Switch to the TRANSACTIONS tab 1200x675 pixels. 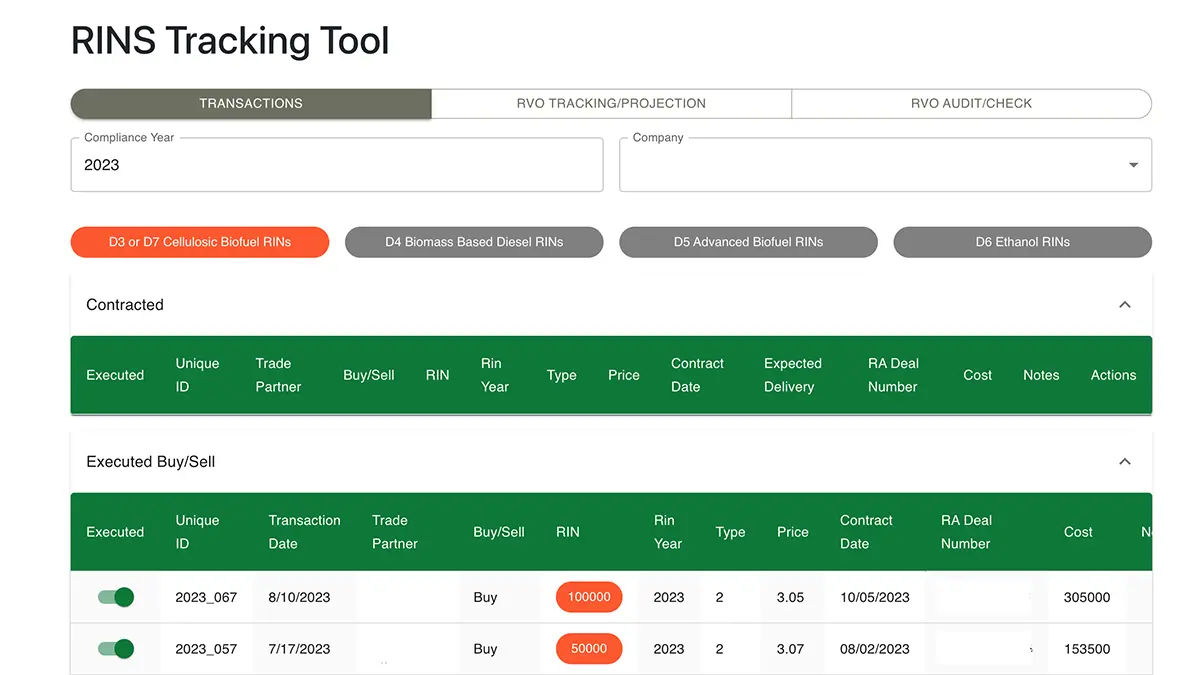tap(251, 103)
